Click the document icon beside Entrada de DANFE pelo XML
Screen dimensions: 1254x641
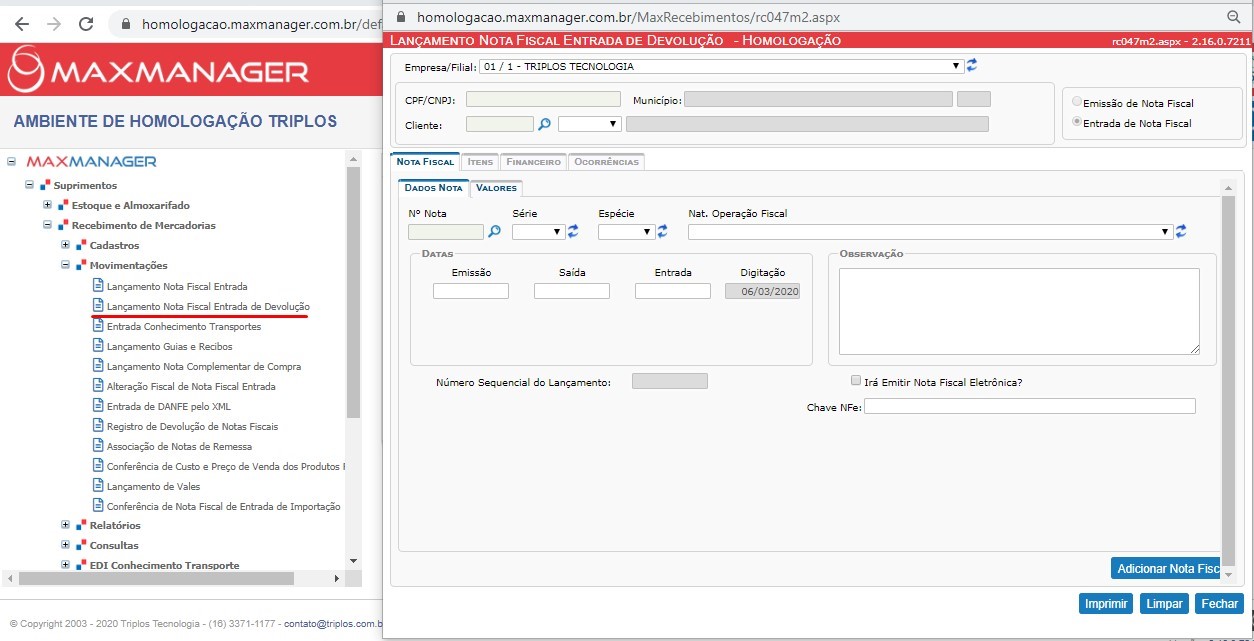pos(98,406)
